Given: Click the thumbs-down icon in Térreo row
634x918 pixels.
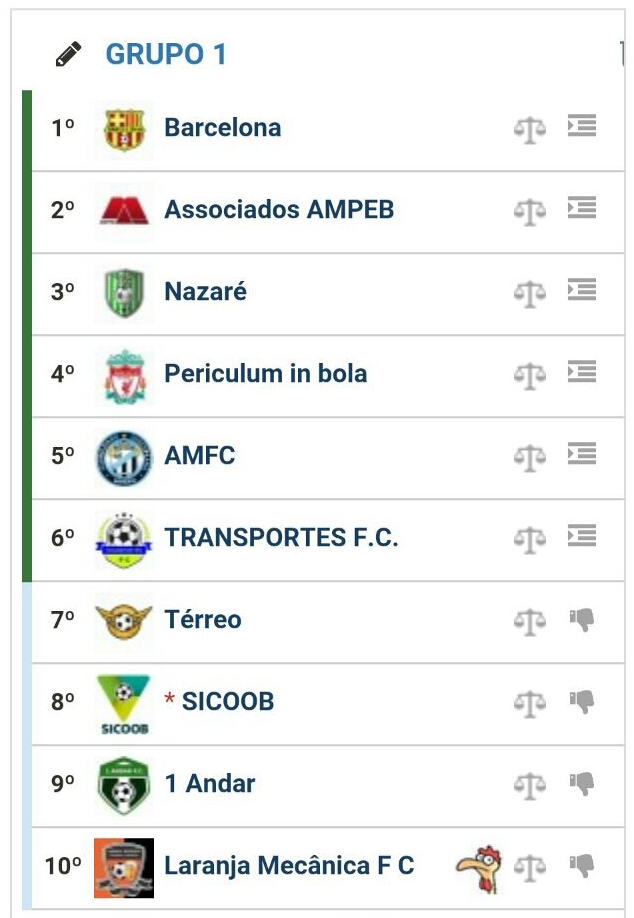Looking at the screenshot, I should click(582, 620).
